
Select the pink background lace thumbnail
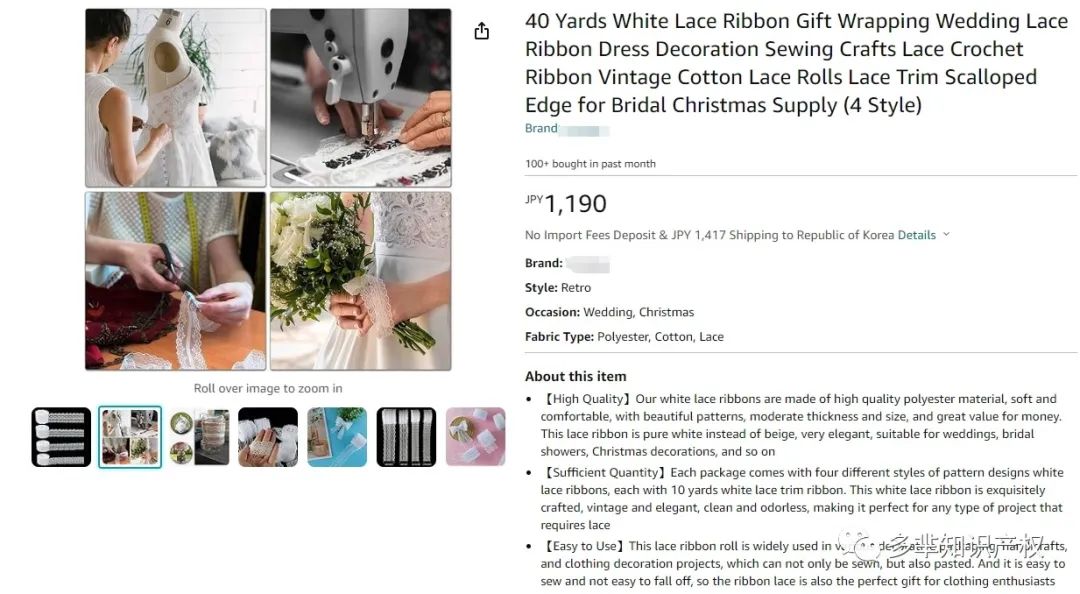[x=475, y=437]
